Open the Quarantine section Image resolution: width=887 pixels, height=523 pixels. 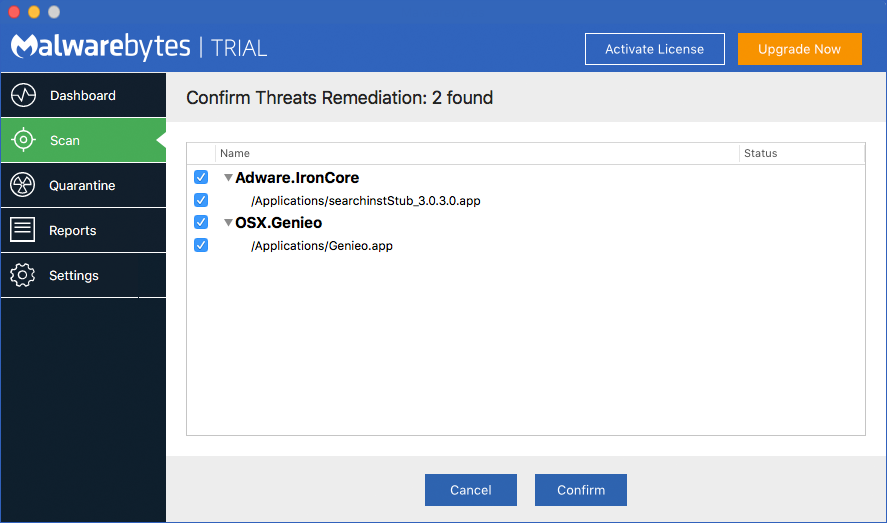click(x=84, y=185)
